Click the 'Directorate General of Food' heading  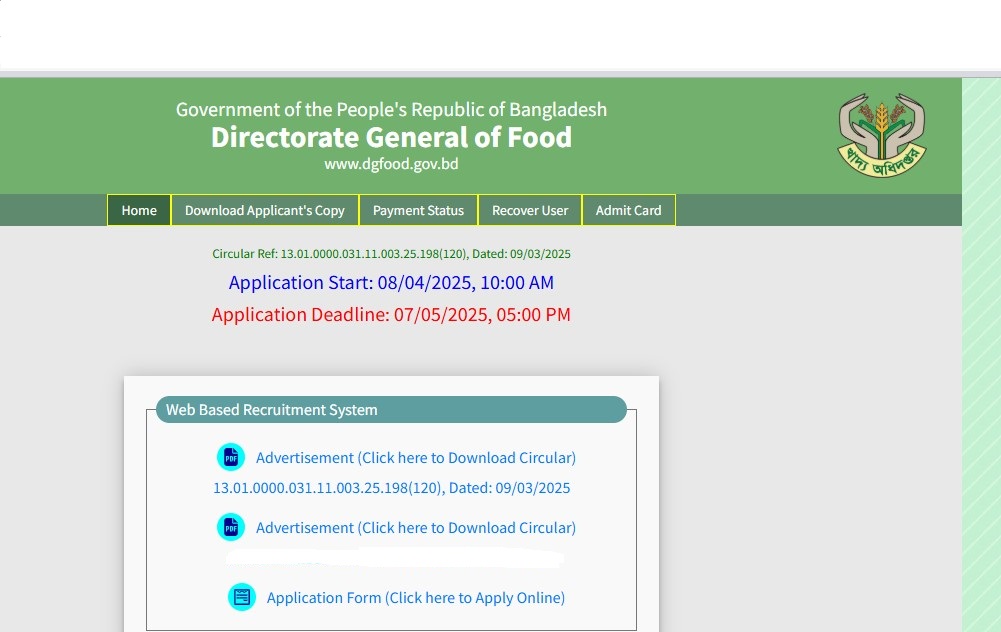[391, 137]
